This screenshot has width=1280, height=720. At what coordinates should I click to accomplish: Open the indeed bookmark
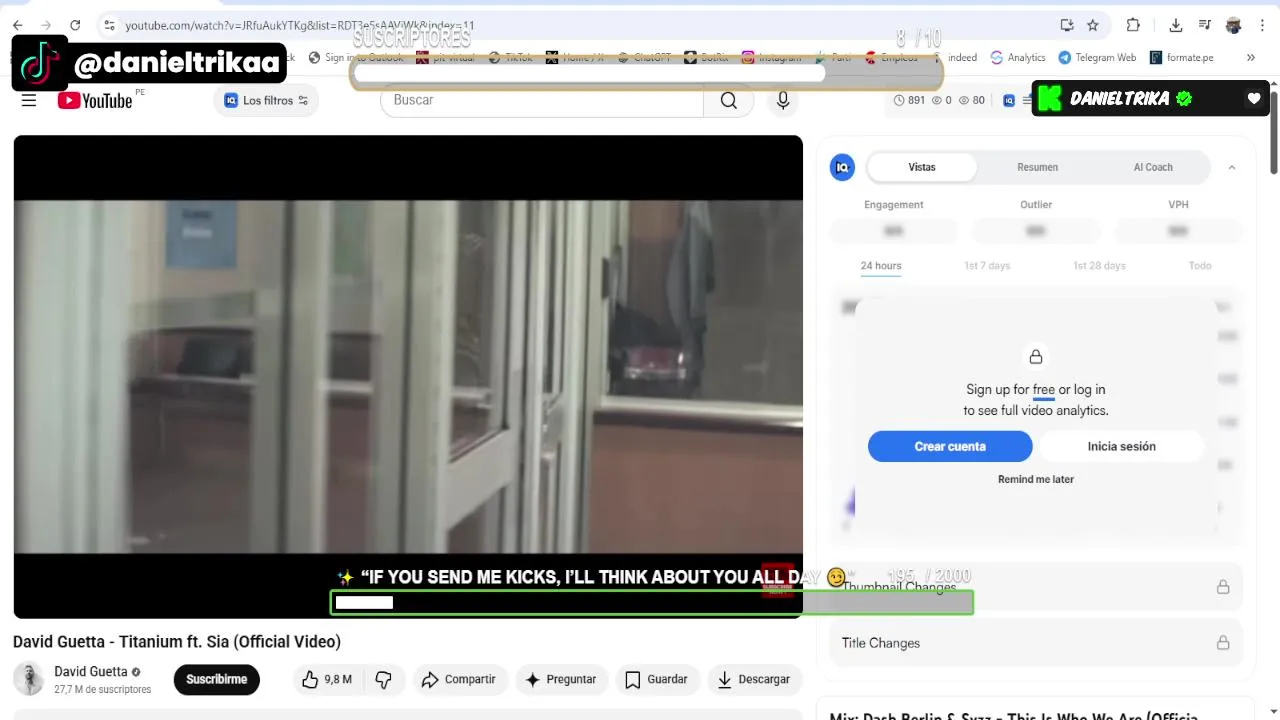coord(961,57)
